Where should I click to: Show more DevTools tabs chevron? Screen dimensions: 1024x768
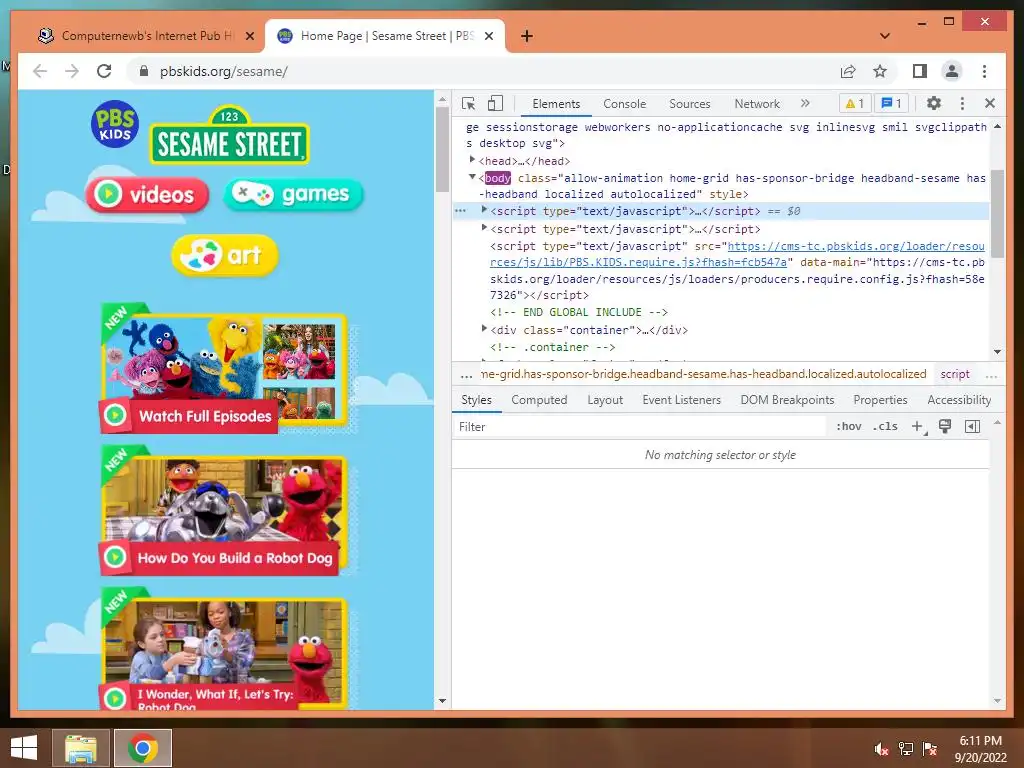click(x=805, y=103)
